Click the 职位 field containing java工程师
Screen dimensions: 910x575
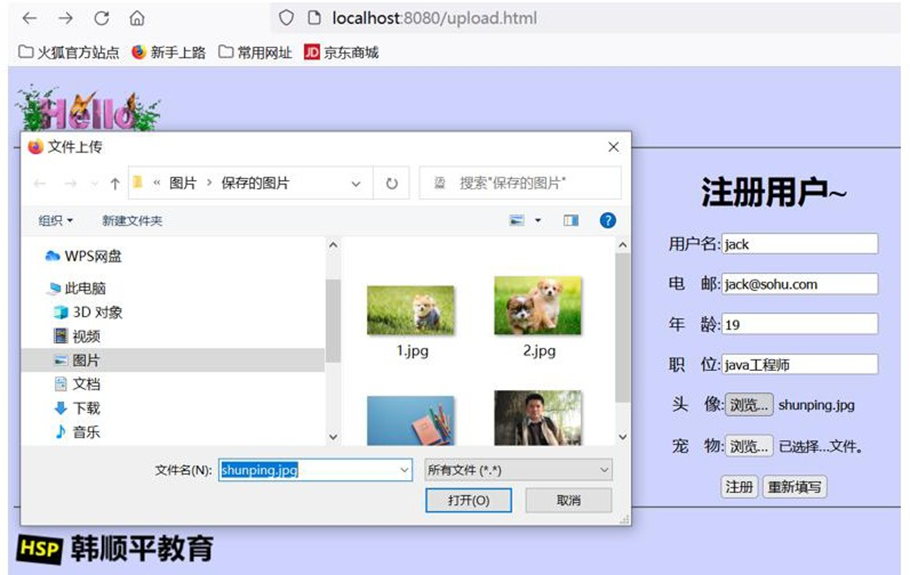[800, 364]
